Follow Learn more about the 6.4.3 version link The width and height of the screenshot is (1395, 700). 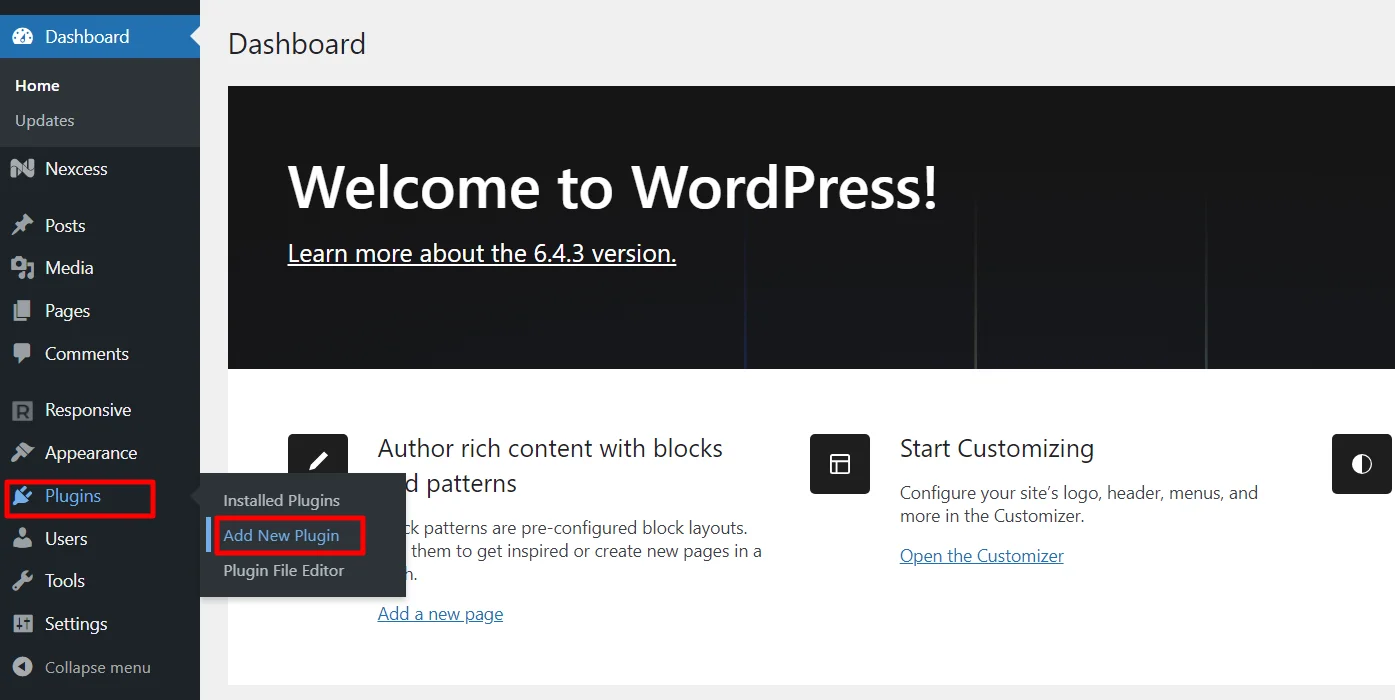[482, 254]
